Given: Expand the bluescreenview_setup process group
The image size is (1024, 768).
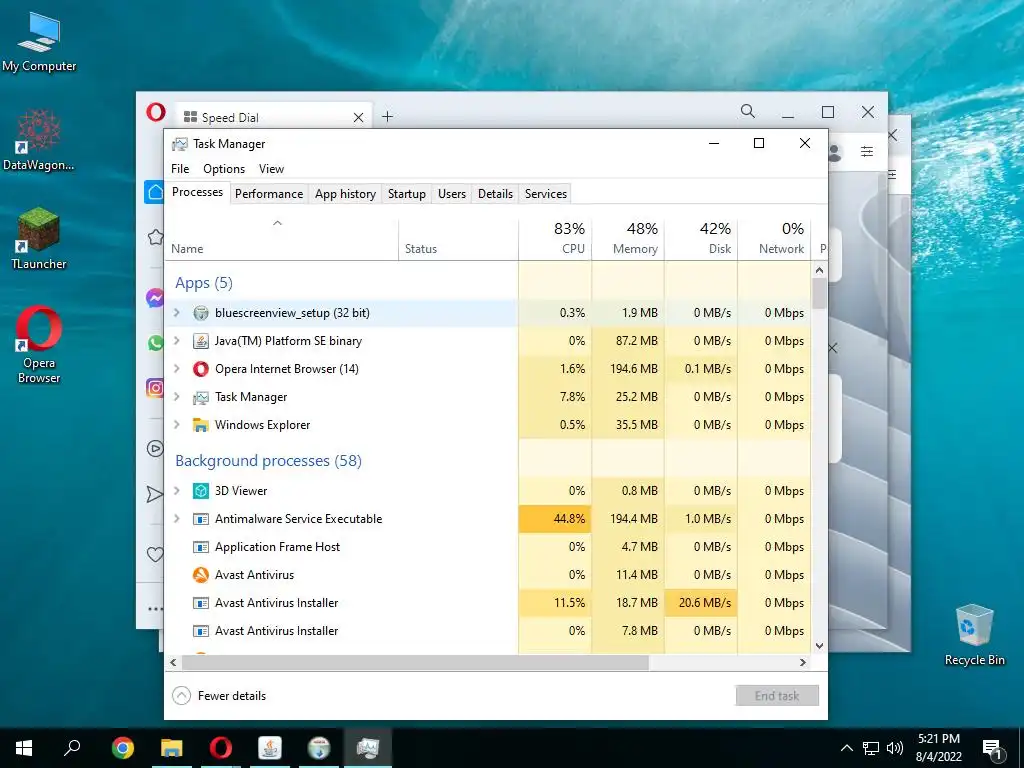Looking at the screenshot, I should (x=176, y=313).
